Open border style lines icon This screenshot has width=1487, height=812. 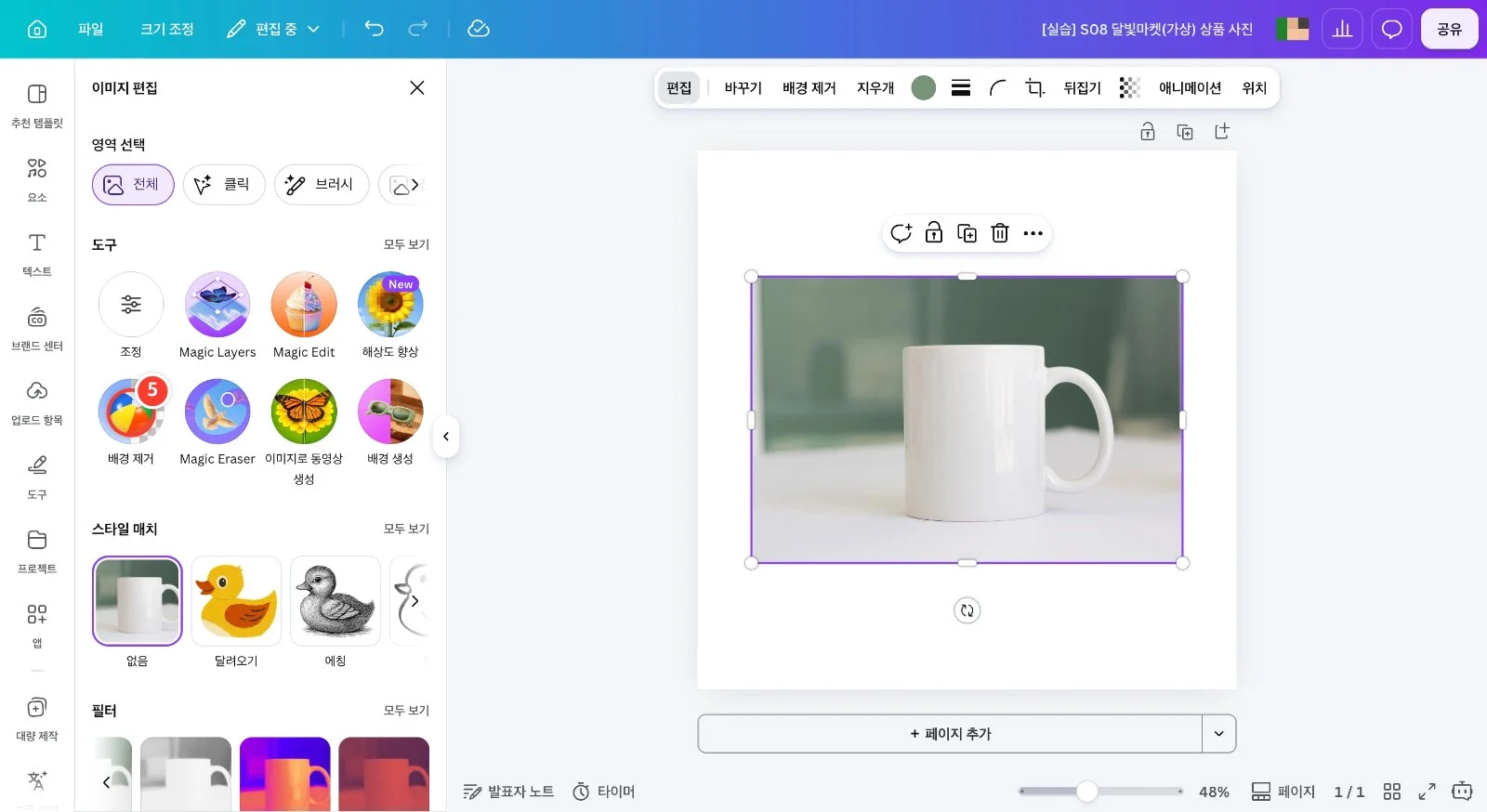[961, 87]
